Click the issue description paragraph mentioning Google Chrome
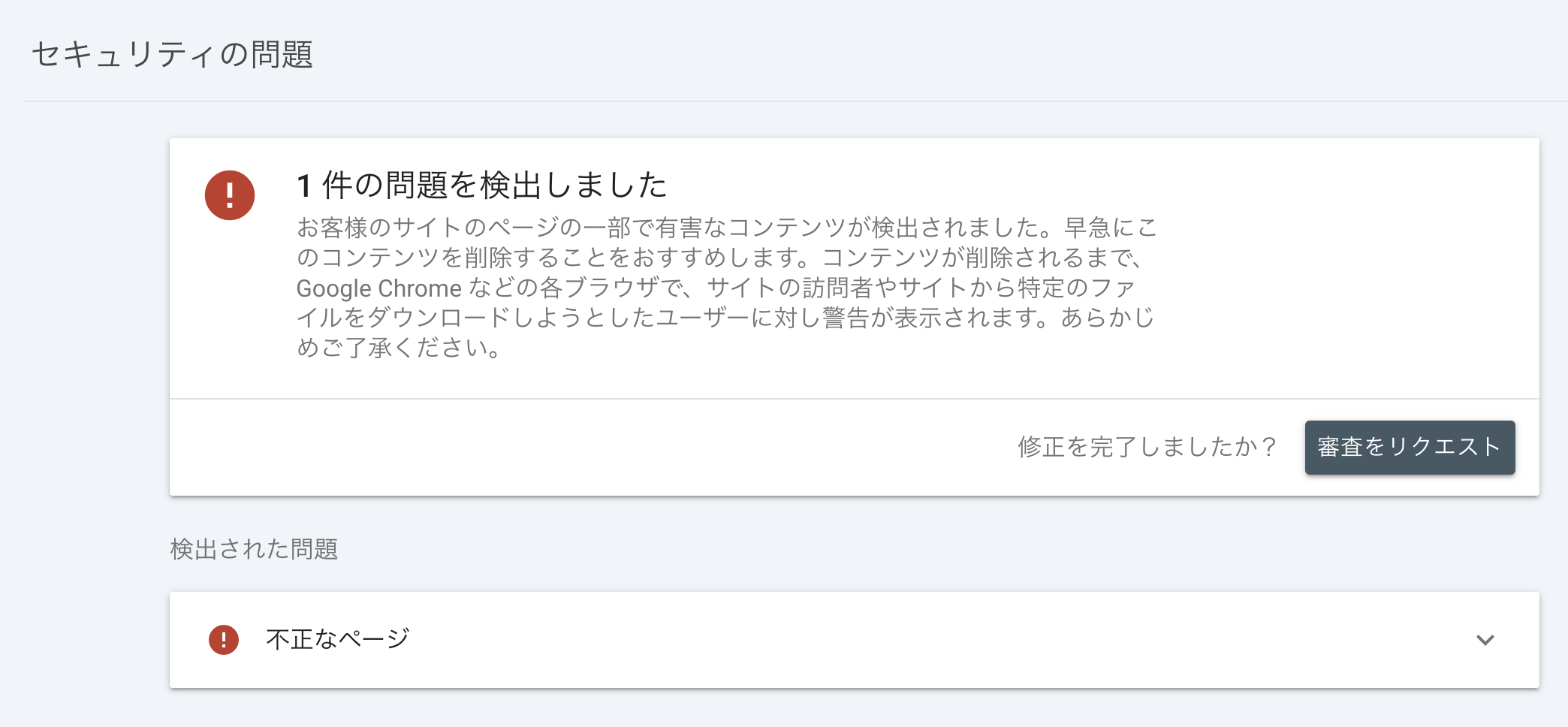Image resolution: width=1568 pixels, height=727 pixels. pos(727,288)
